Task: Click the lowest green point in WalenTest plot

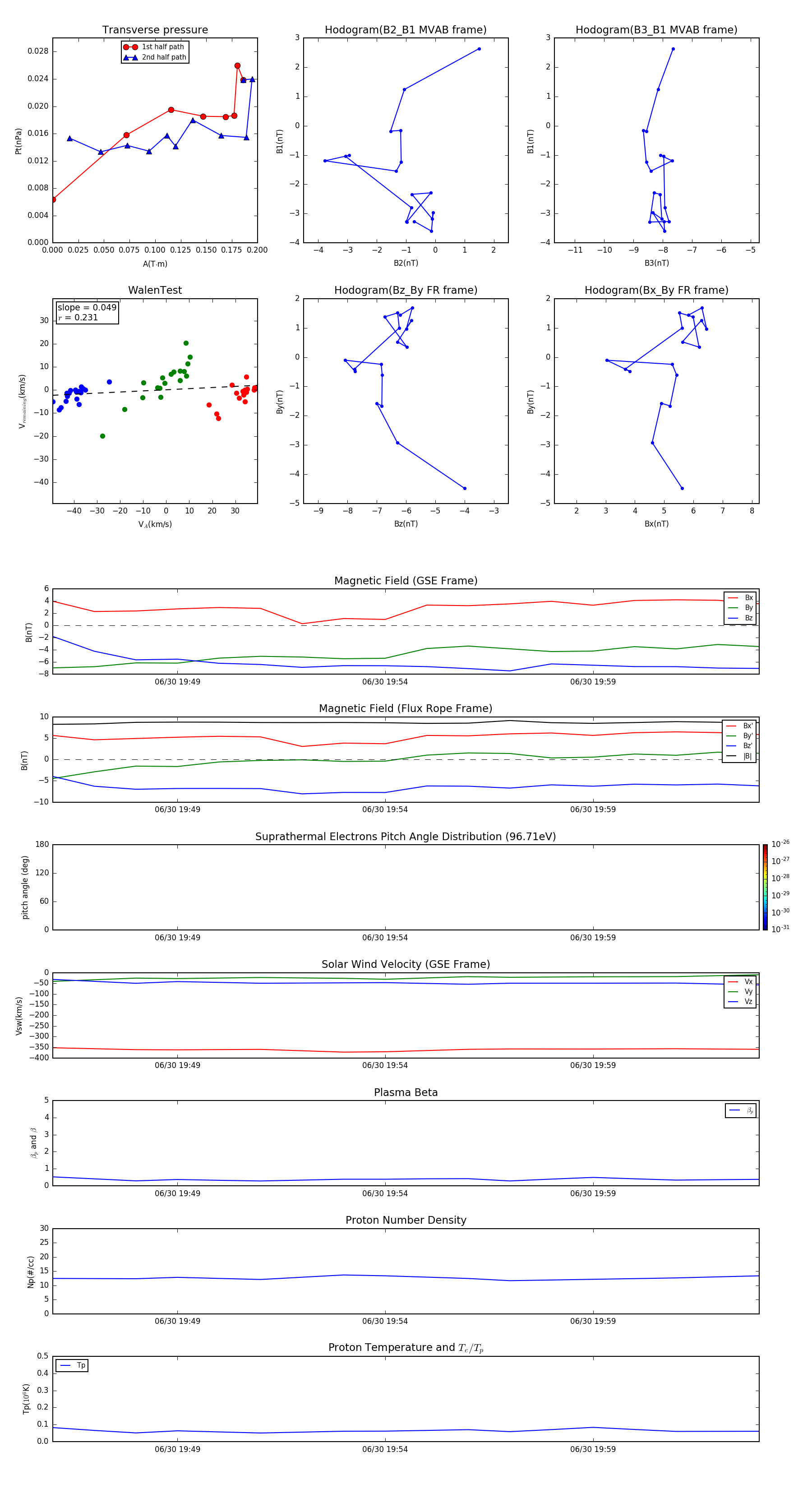Action: [102, 436]
